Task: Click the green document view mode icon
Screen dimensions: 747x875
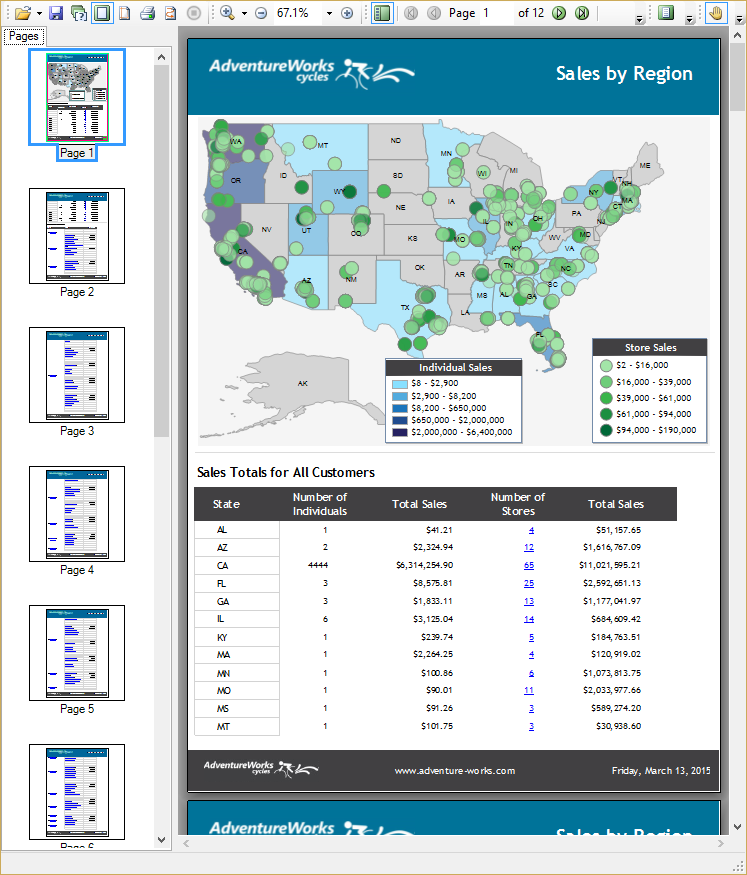Action: click(x=666, y=13)
